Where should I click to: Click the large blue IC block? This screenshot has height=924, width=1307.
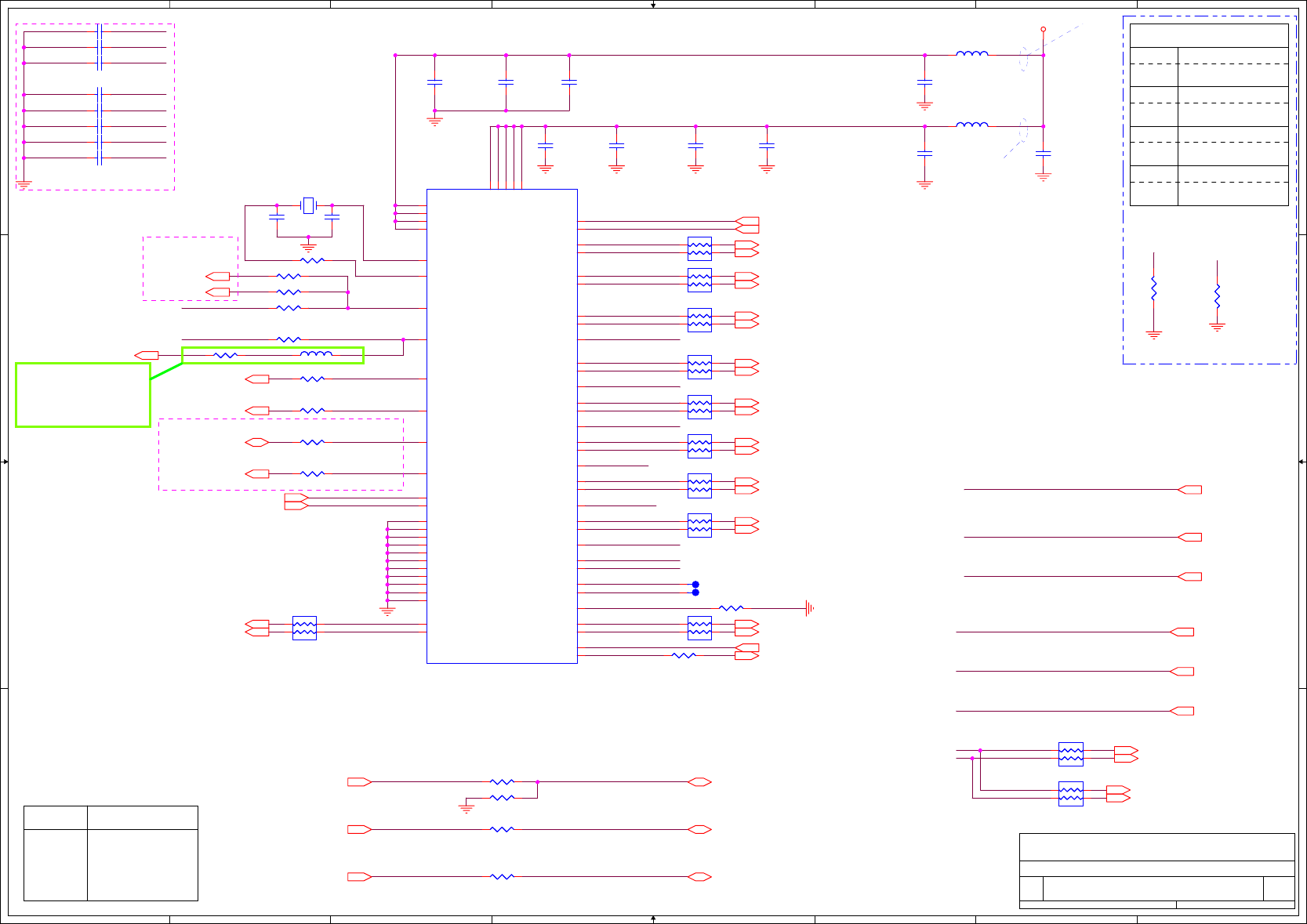(x=502, y=426)
